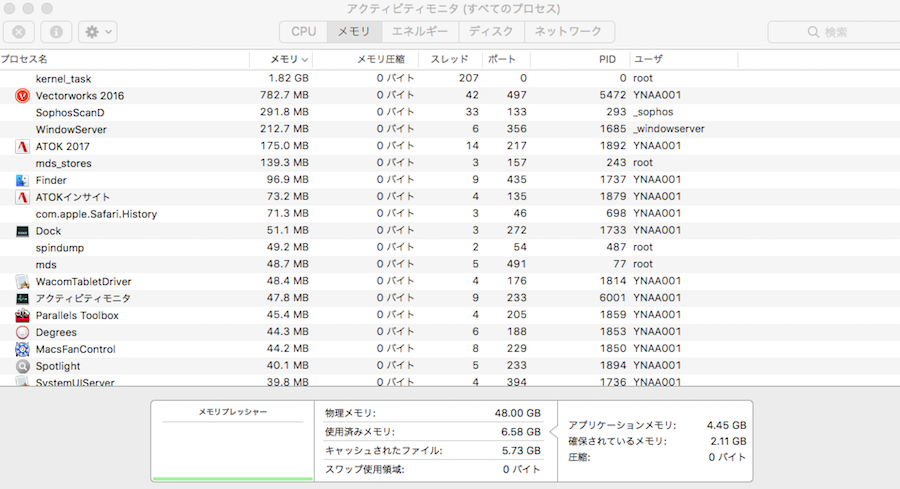900x489 pixels.
Task: Click the 確保されているメモリ 2.11 GB value
Action: pyautogui.click(x=728, y=441)
